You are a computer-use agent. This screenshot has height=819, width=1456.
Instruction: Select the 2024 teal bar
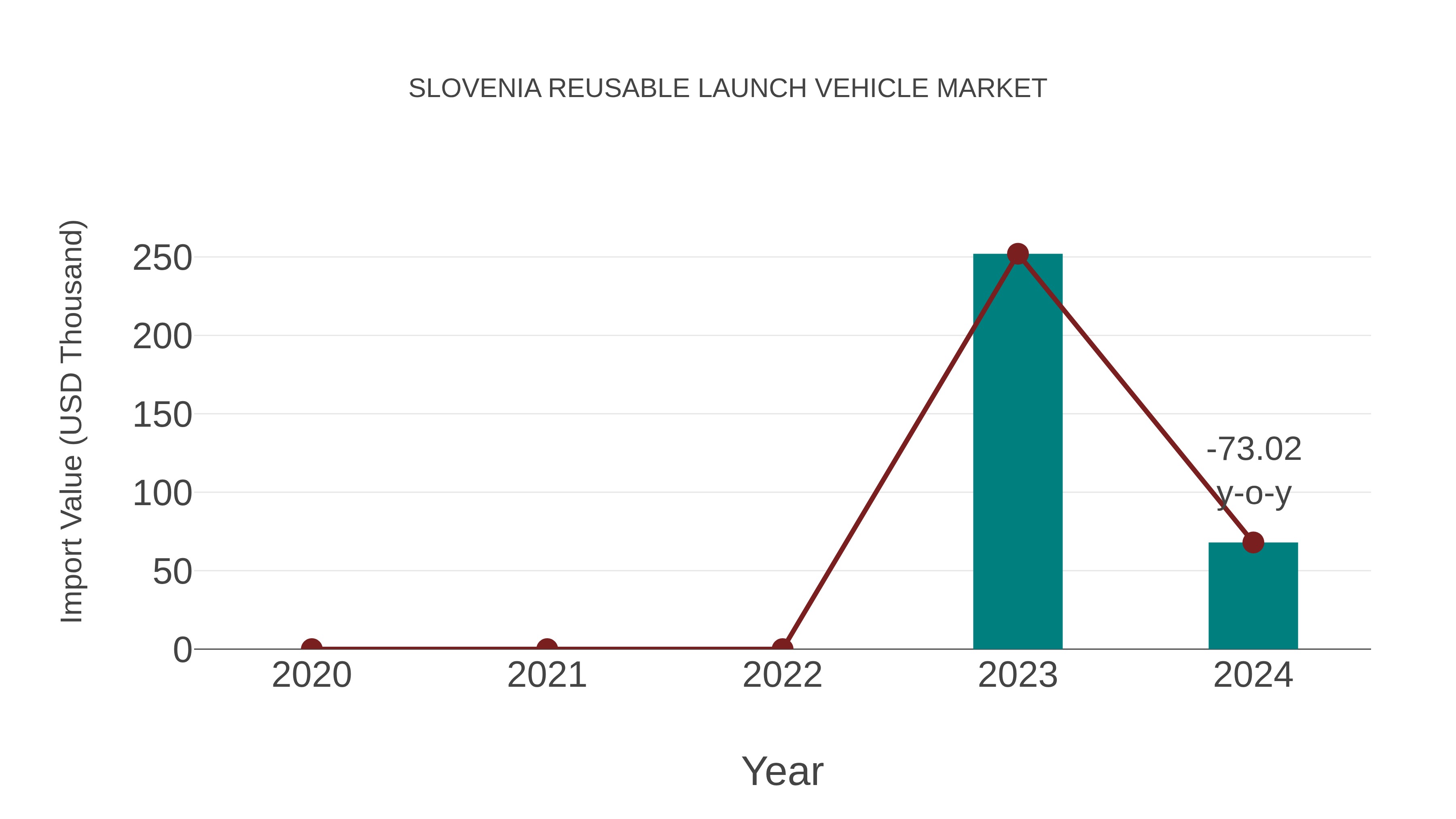pos(1253,596)
